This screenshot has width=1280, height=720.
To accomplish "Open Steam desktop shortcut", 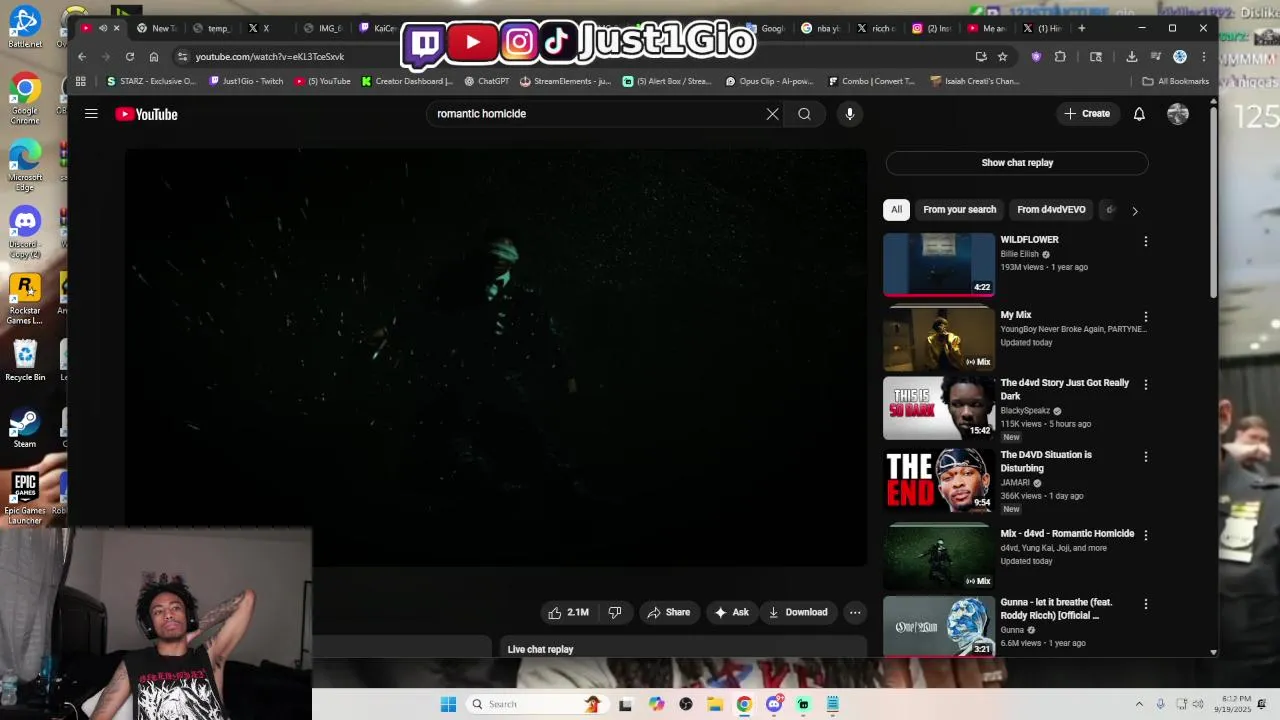I will pyautogui.click(x=25, y=428).
